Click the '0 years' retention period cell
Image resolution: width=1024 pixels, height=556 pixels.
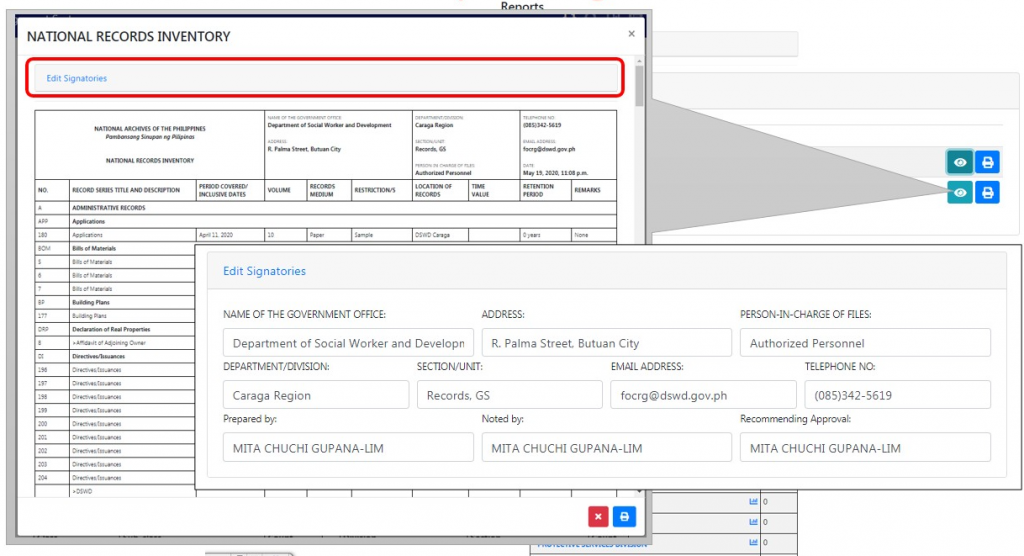point(532,235)
